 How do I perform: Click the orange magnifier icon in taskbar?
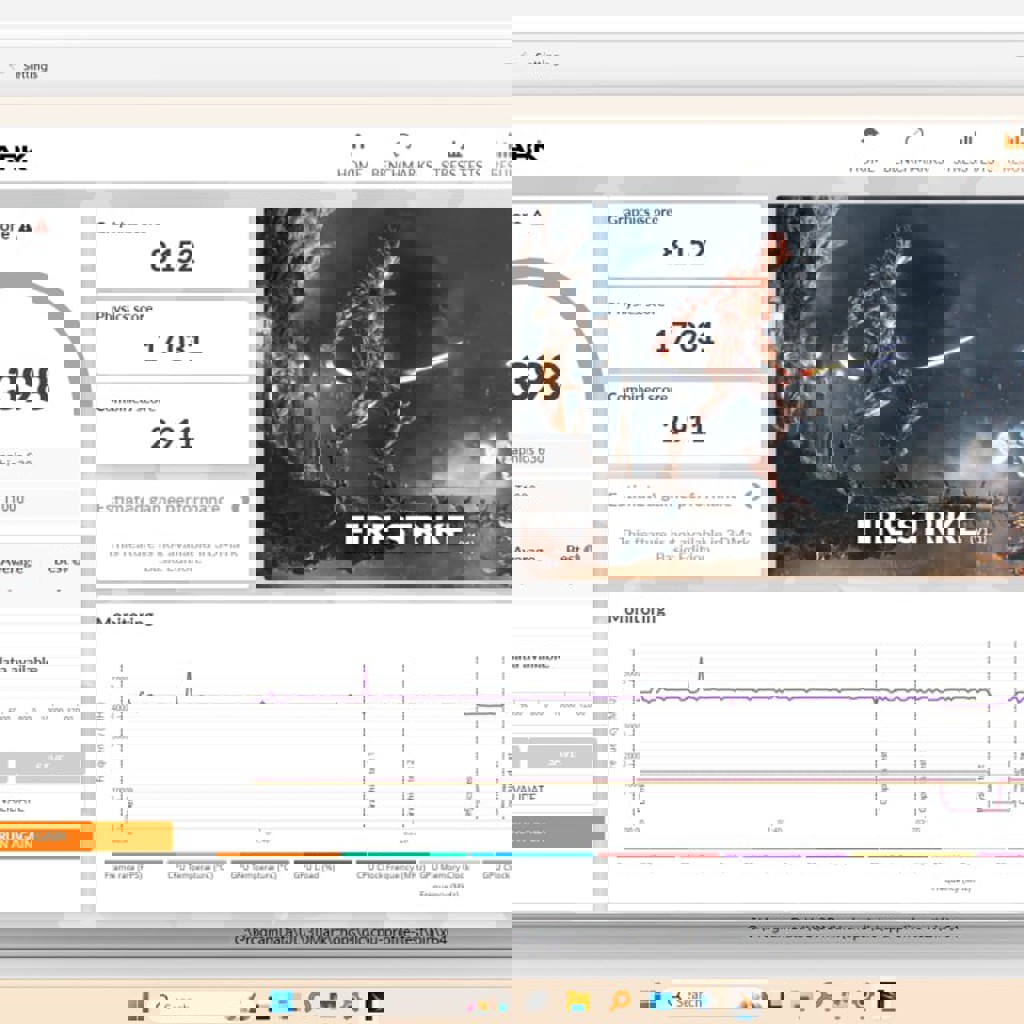click(x=619, y=1001)
